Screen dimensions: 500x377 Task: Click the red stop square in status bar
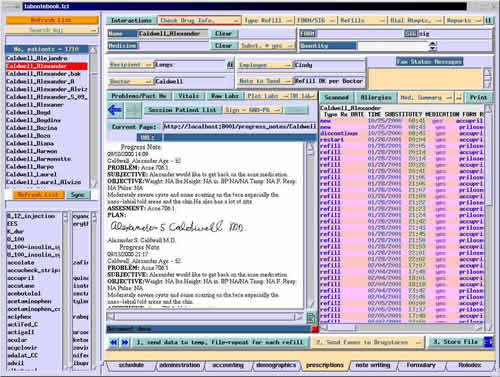[x=314, y=329]
